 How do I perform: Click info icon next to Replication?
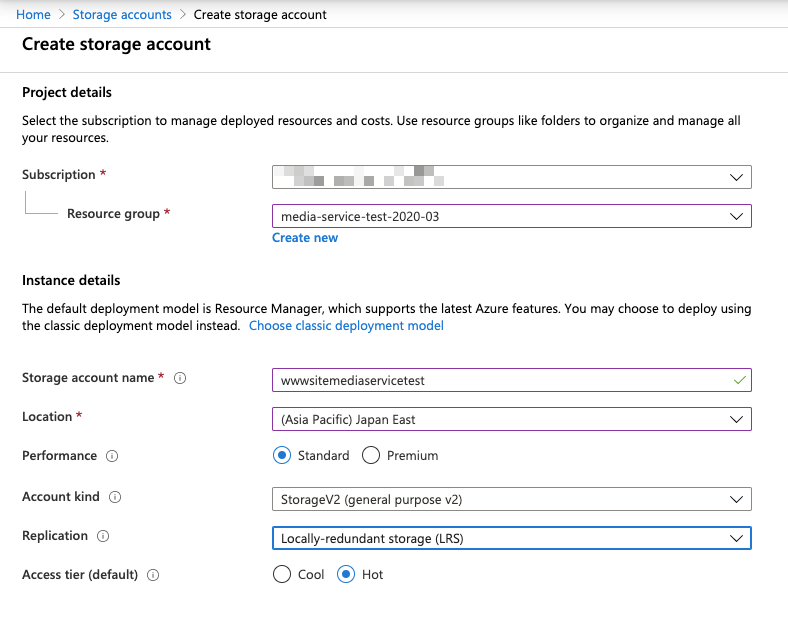103,537
